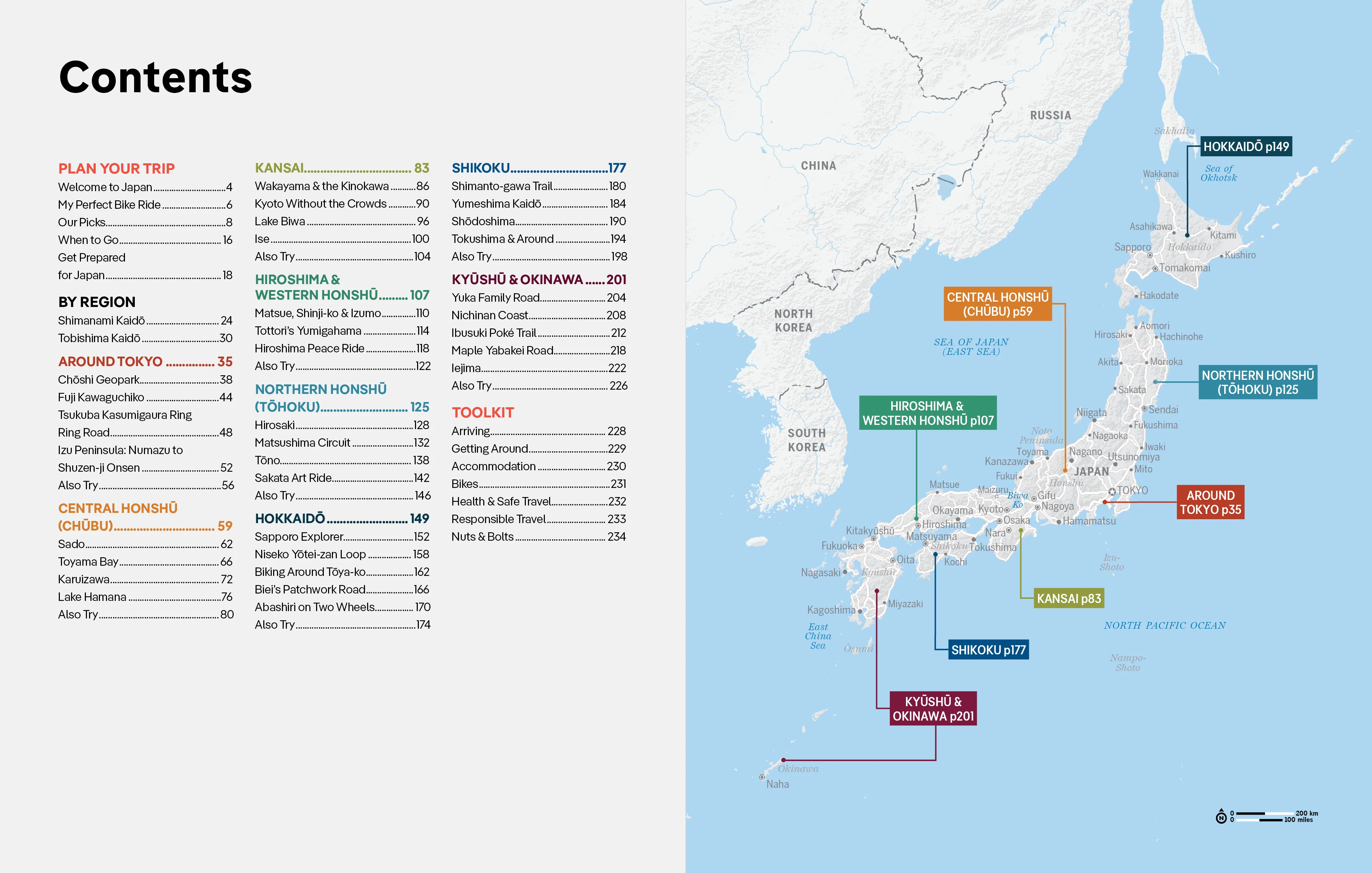1372x873 pixels.
Task: Click the Kyūshū & Okinawa p201 label
Action: pos(933,709)
